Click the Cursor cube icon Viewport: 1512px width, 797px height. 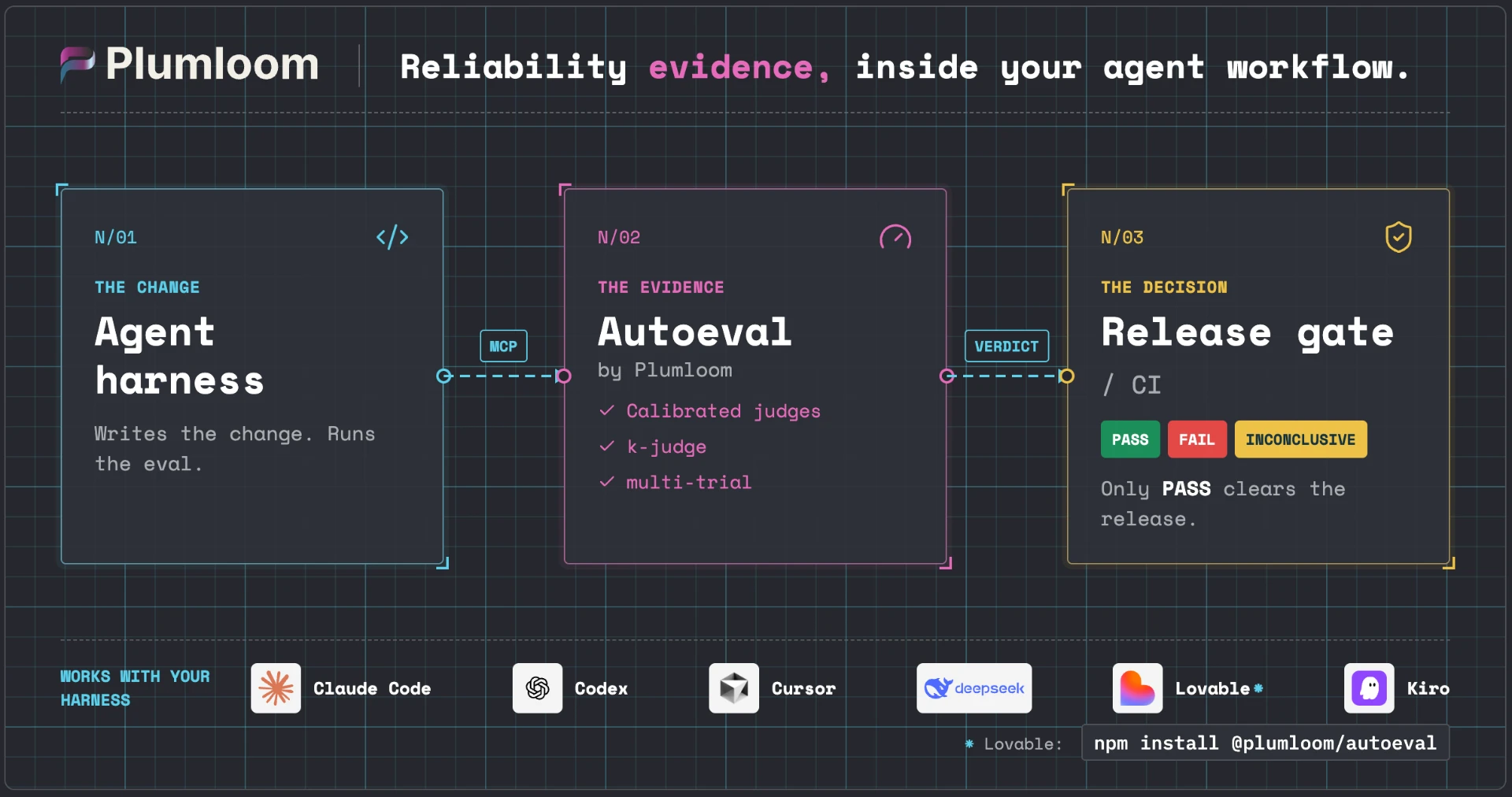pyautogui.click(x=734, y=688)
